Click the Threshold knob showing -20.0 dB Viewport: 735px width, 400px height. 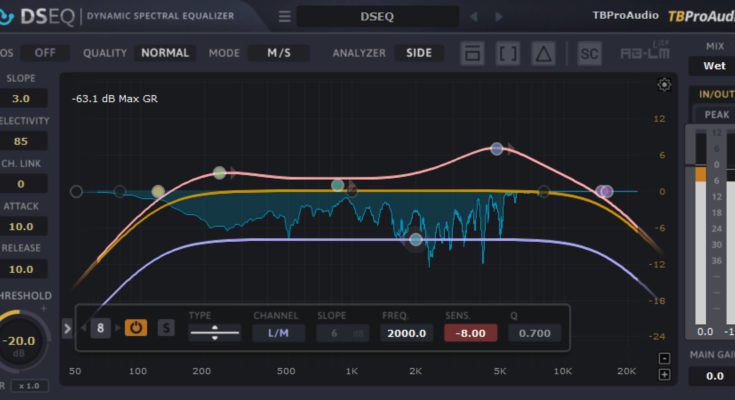(20, 342)
